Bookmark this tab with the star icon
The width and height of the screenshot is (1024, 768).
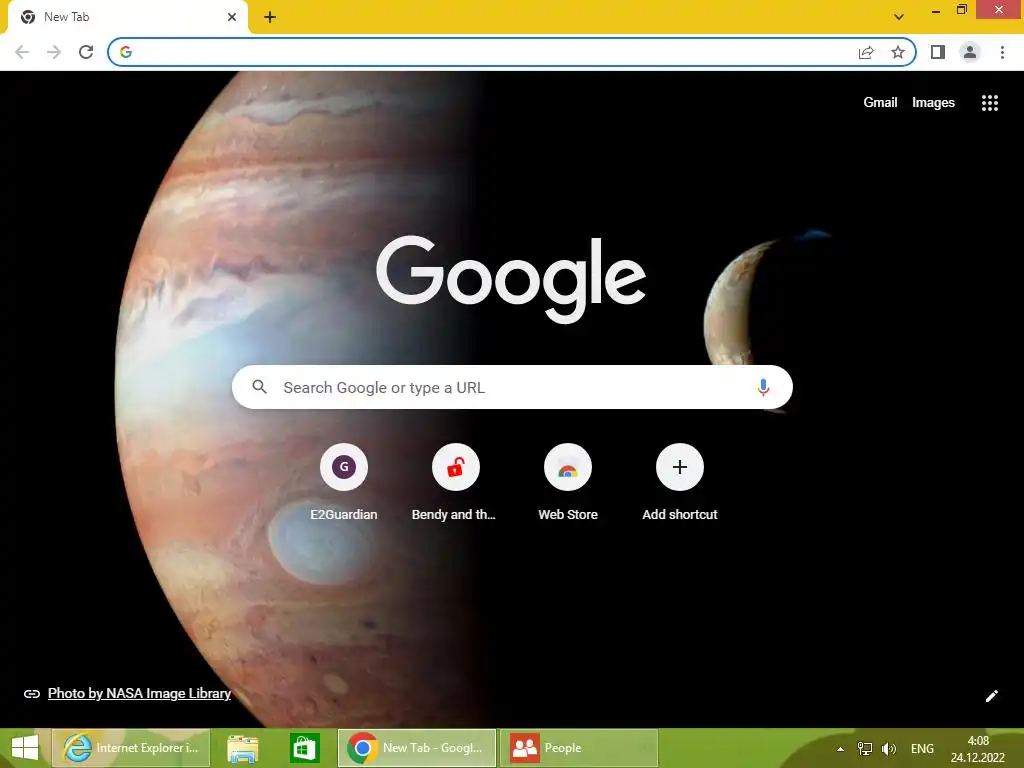click(898, 52)
